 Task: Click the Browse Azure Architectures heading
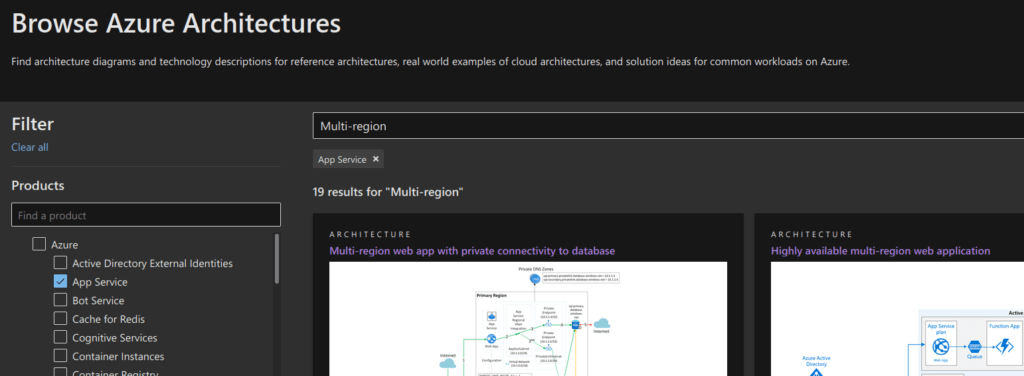176,24
